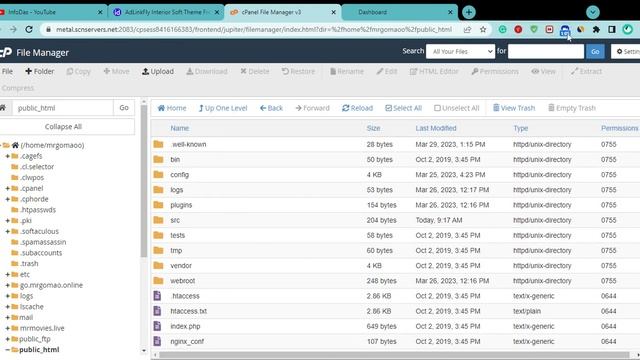
Task: Open a new browser tab
Action: [x=469, y=12]
